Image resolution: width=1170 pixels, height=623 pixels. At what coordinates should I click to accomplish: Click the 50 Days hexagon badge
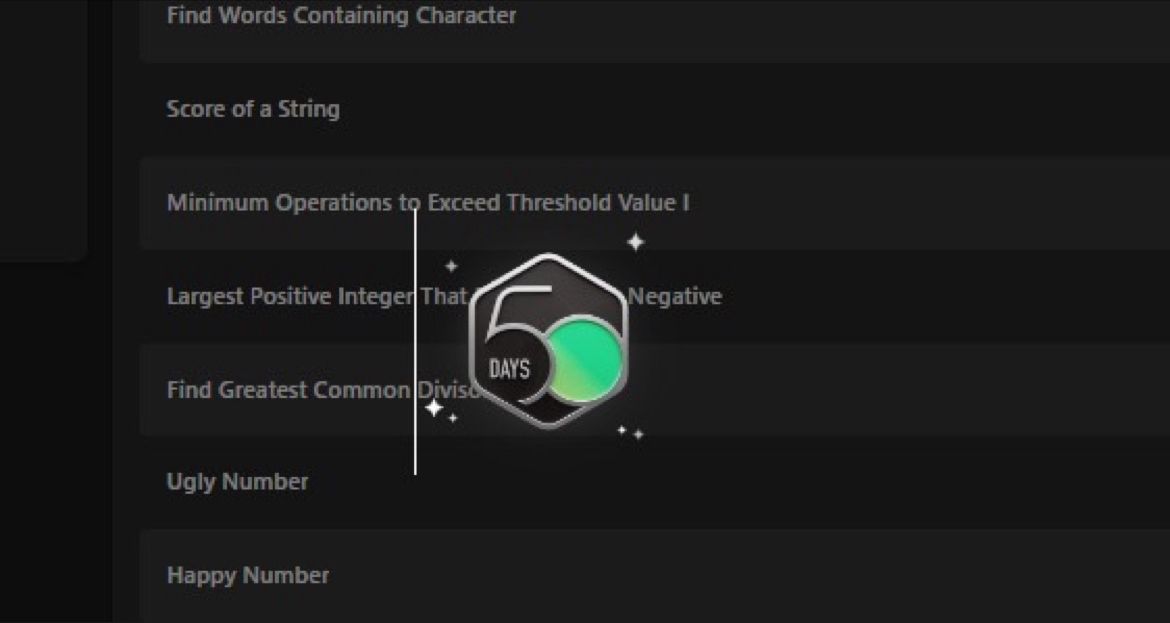click(x=549, y=340)
